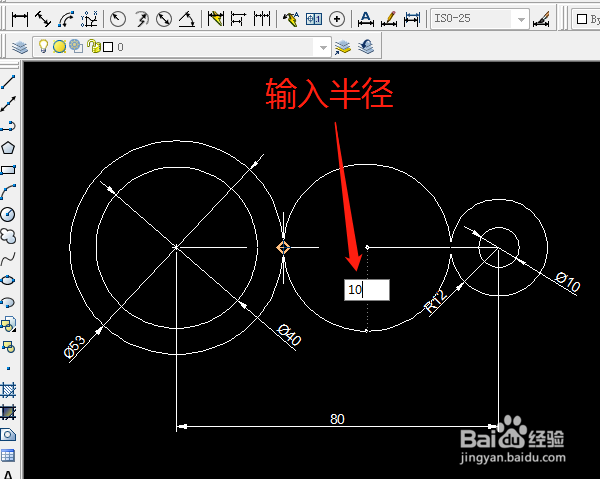Click the Ø10 dimension text
600x479 pixels.
pos(568,282)
